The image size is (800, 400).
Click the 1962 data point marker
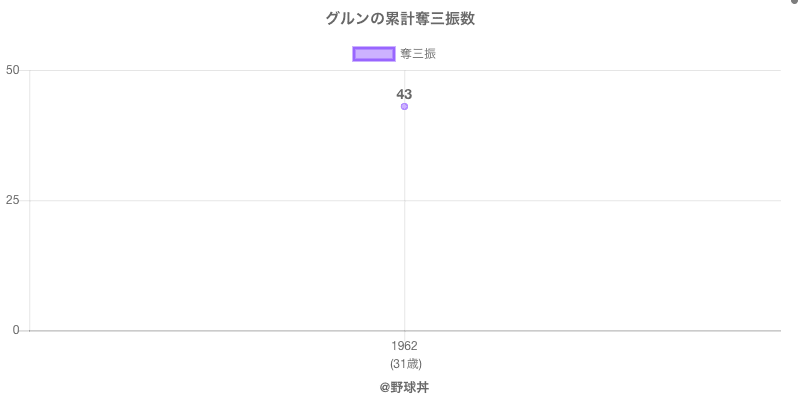pyautogui.click(x=404, y=106)
